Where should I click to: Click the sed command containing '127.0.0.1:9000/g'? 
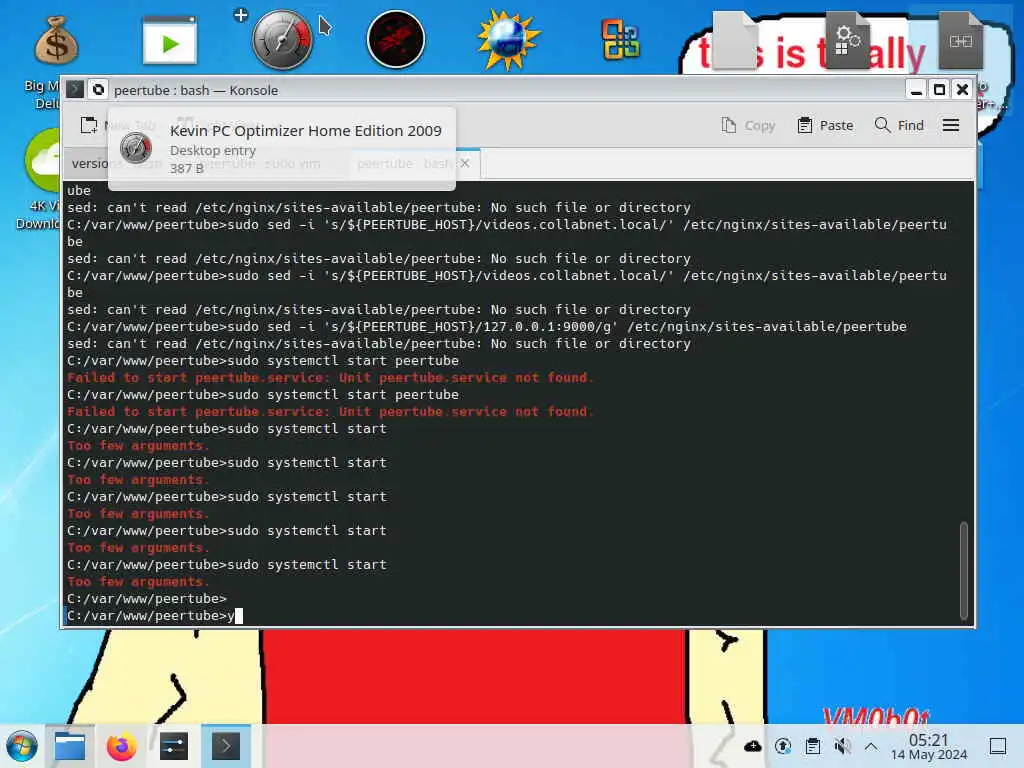click(487, 327)
